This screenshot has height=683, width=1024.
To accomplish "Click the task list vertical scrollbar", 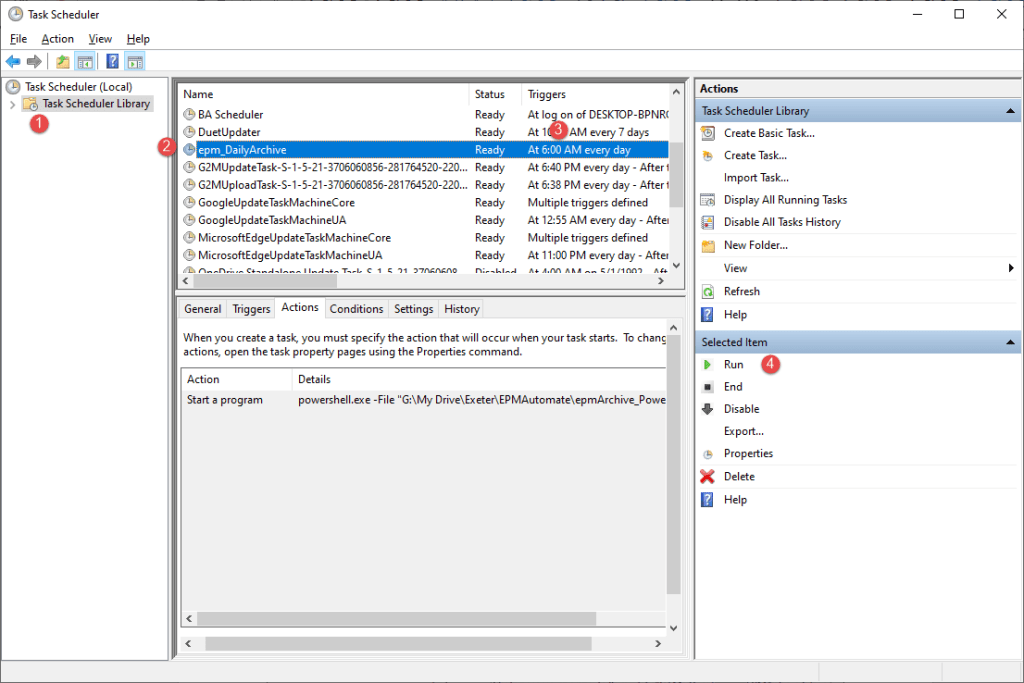I will tap(675, 180).
